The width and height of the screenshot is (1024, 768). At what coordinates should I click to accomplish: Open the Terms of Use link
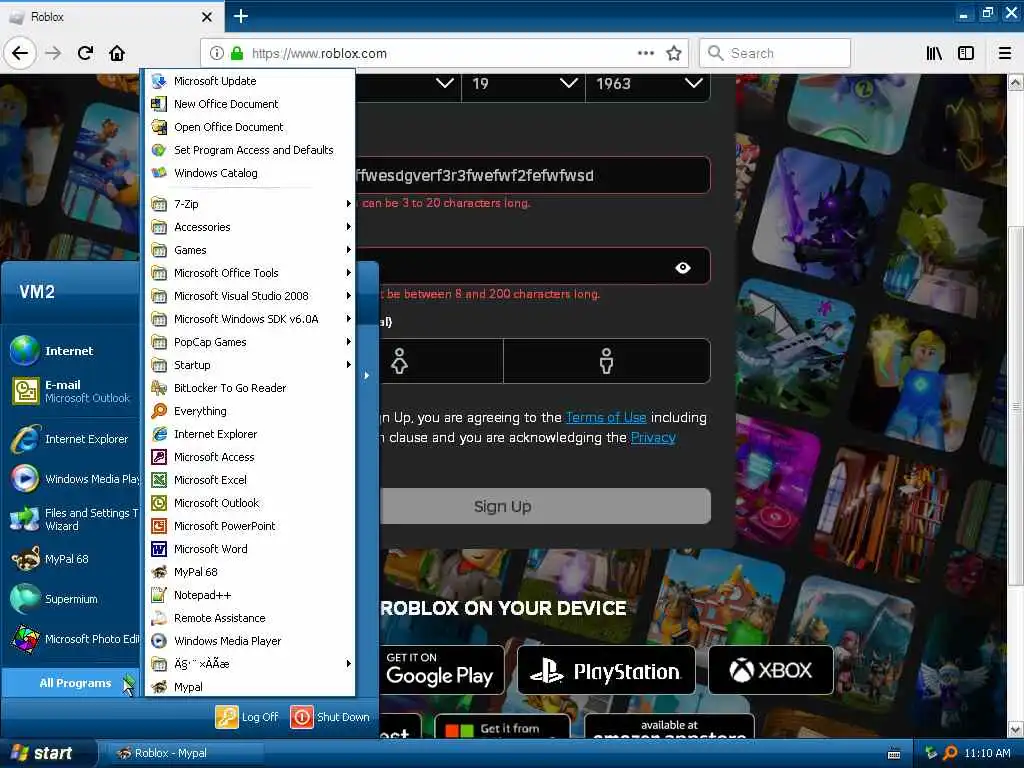[x=606, y=417]
